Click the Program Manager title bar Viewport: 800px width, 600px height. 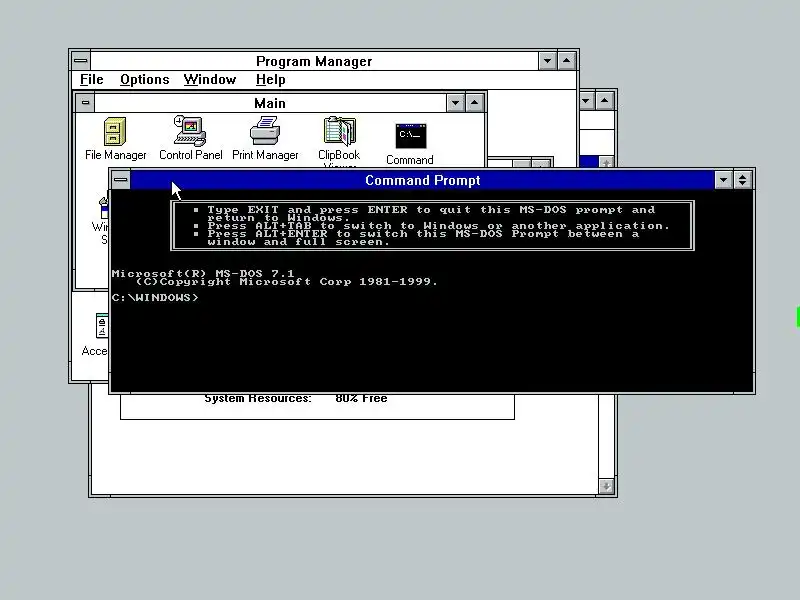click(x=314, y=61)
